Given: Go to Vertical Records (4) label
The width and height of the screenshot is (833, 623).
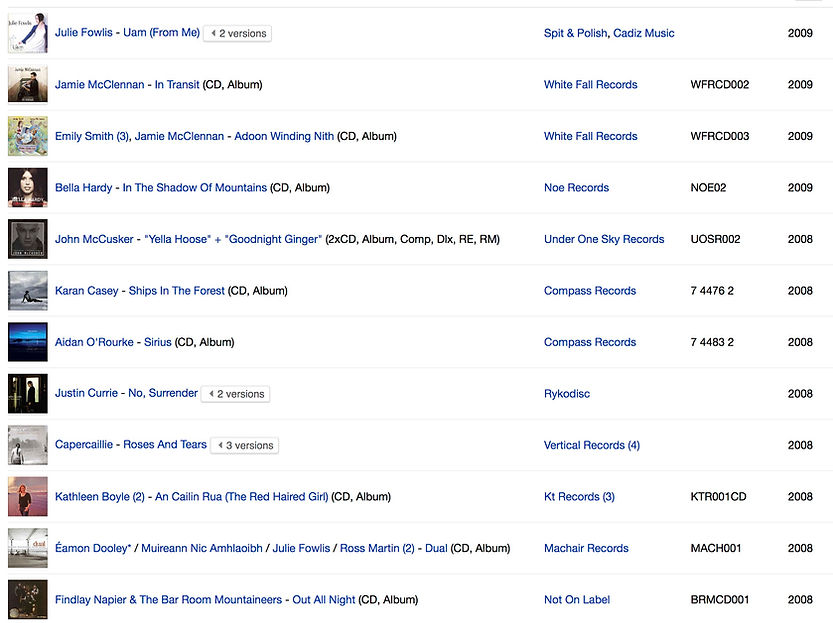Looking at the screenshot, I should [x=592, y=445].
